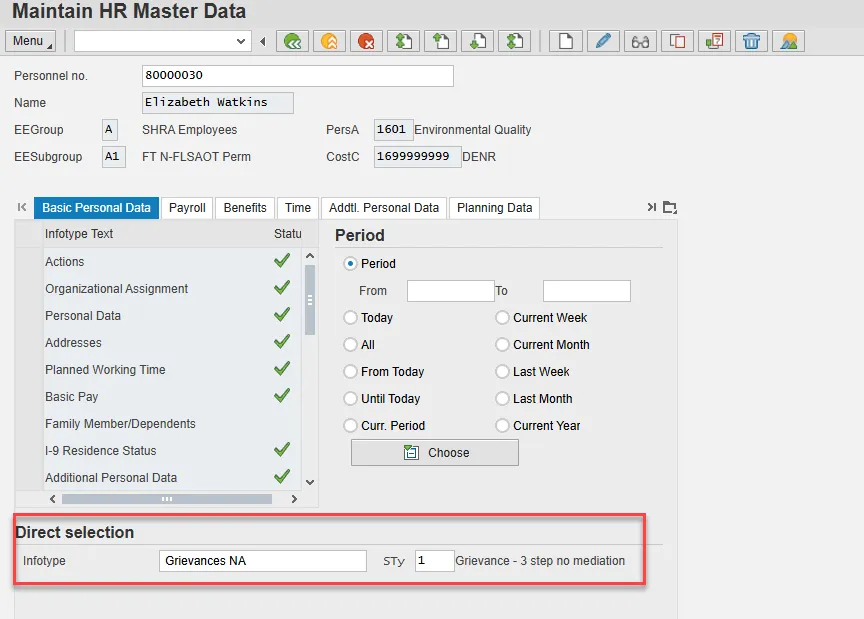This screenshot has height=619, width=864.
Task: Click the infotype list horizontal scrollbar
Action: (167, 498)
